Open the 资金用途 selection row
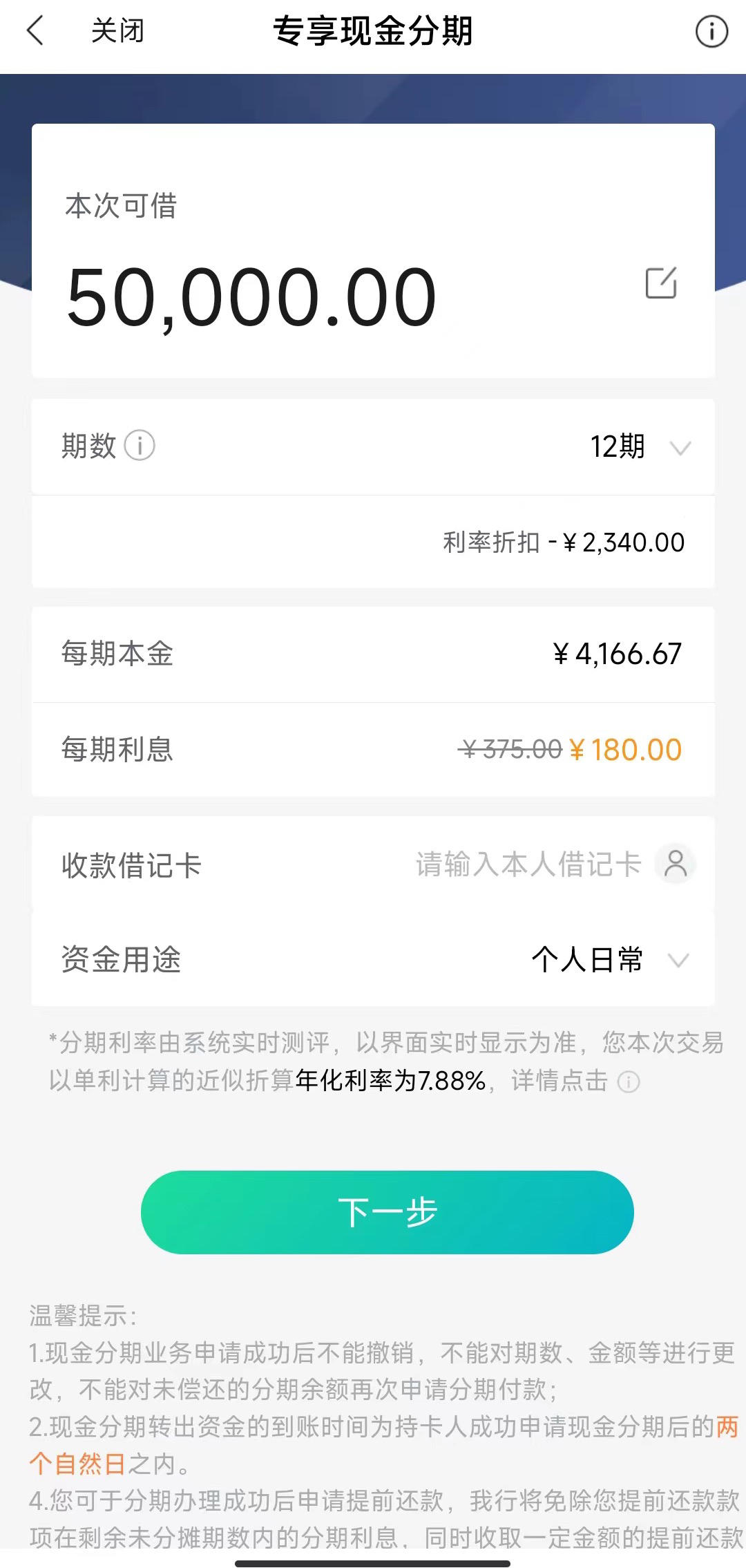The width and height of the screenshot is (746, 1568). [x=373, y=959]
